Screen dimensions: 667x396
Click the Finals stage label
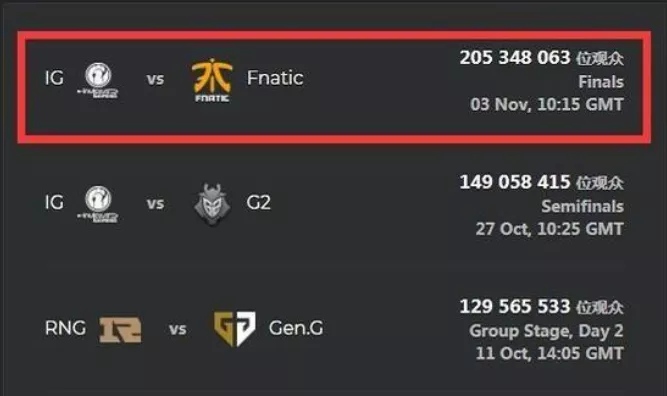601,82
